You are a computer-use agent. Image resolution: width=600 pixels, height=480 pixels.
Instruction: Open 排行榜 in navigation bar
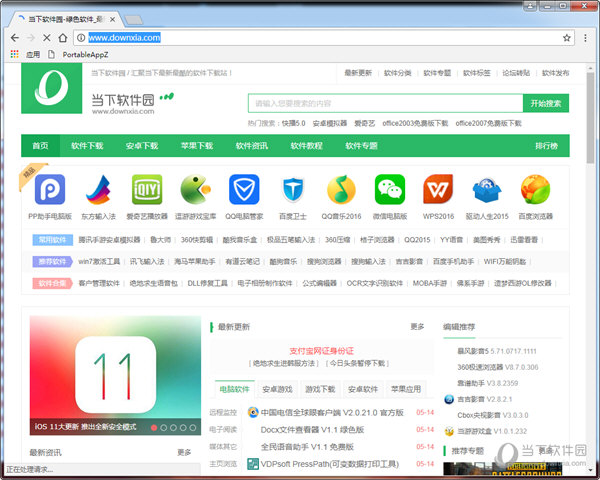546,146
